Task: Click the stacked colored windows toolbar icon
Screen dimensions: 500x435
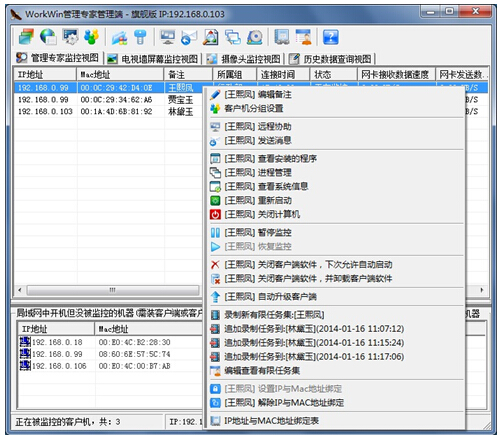Action: coord(26,37)
